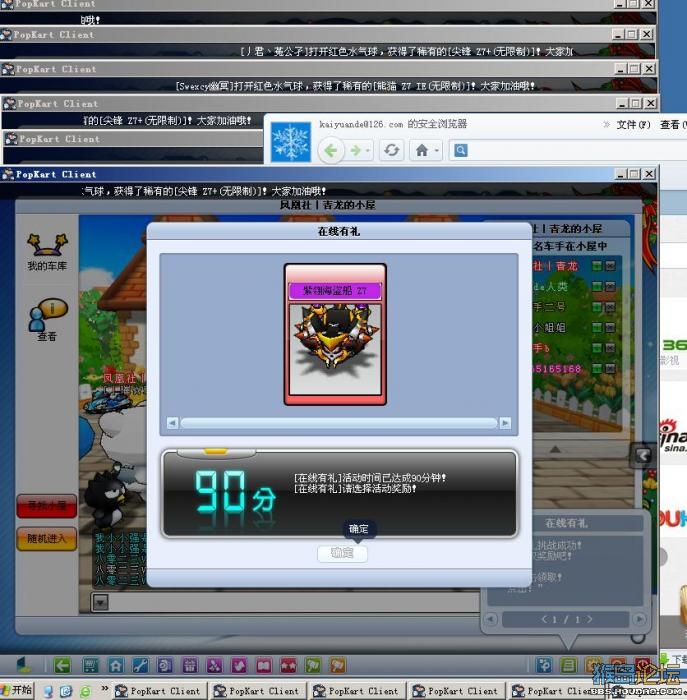Expand the browser menu chevron before 文件
The image size is (687, 700).
(606, 125)
